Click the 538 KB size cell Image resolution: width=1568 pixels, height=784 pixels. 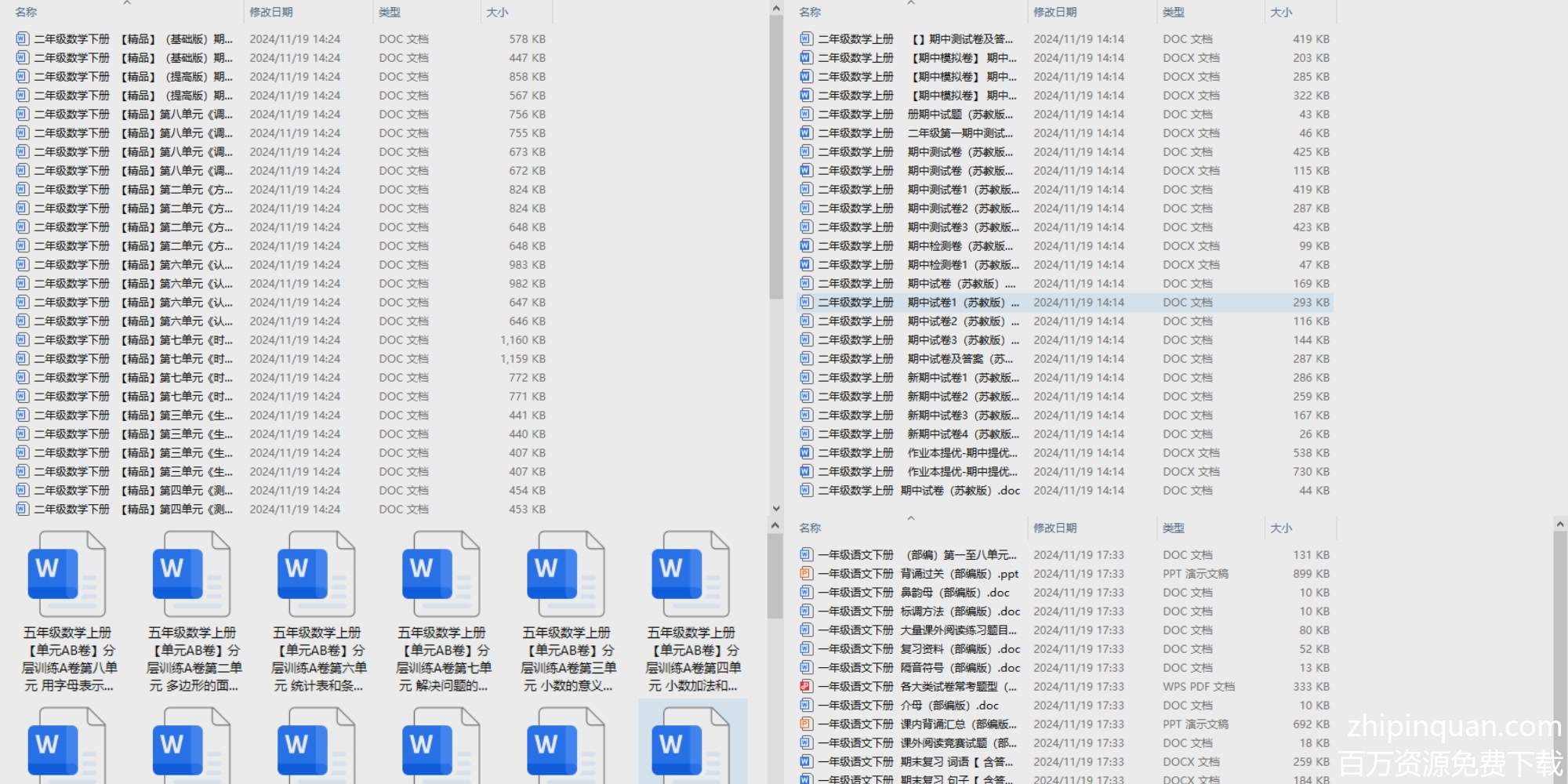tap(1312, 453)
